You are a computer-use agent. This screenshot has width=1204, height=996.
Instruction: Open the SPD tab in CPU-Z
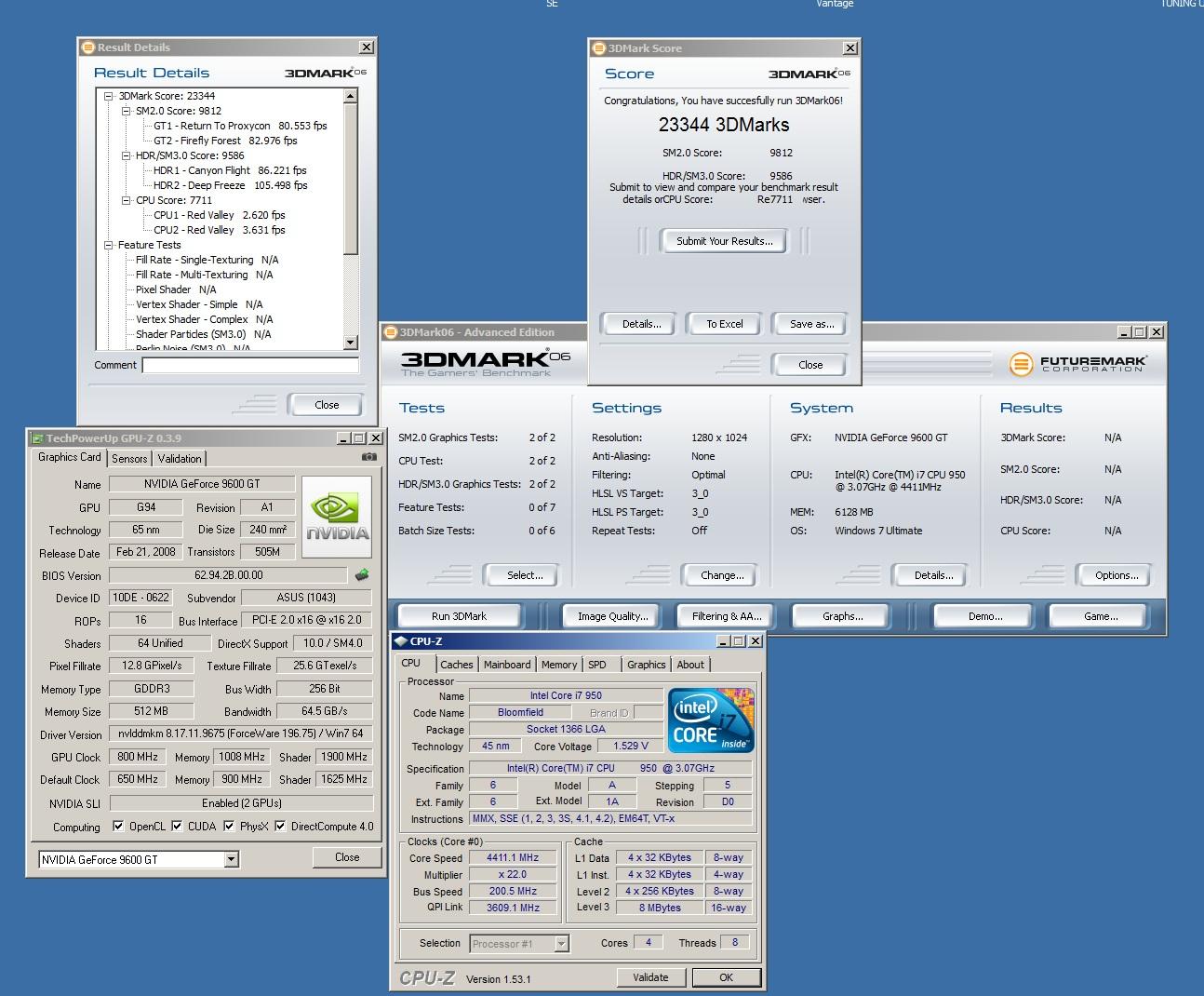point(597,665)
